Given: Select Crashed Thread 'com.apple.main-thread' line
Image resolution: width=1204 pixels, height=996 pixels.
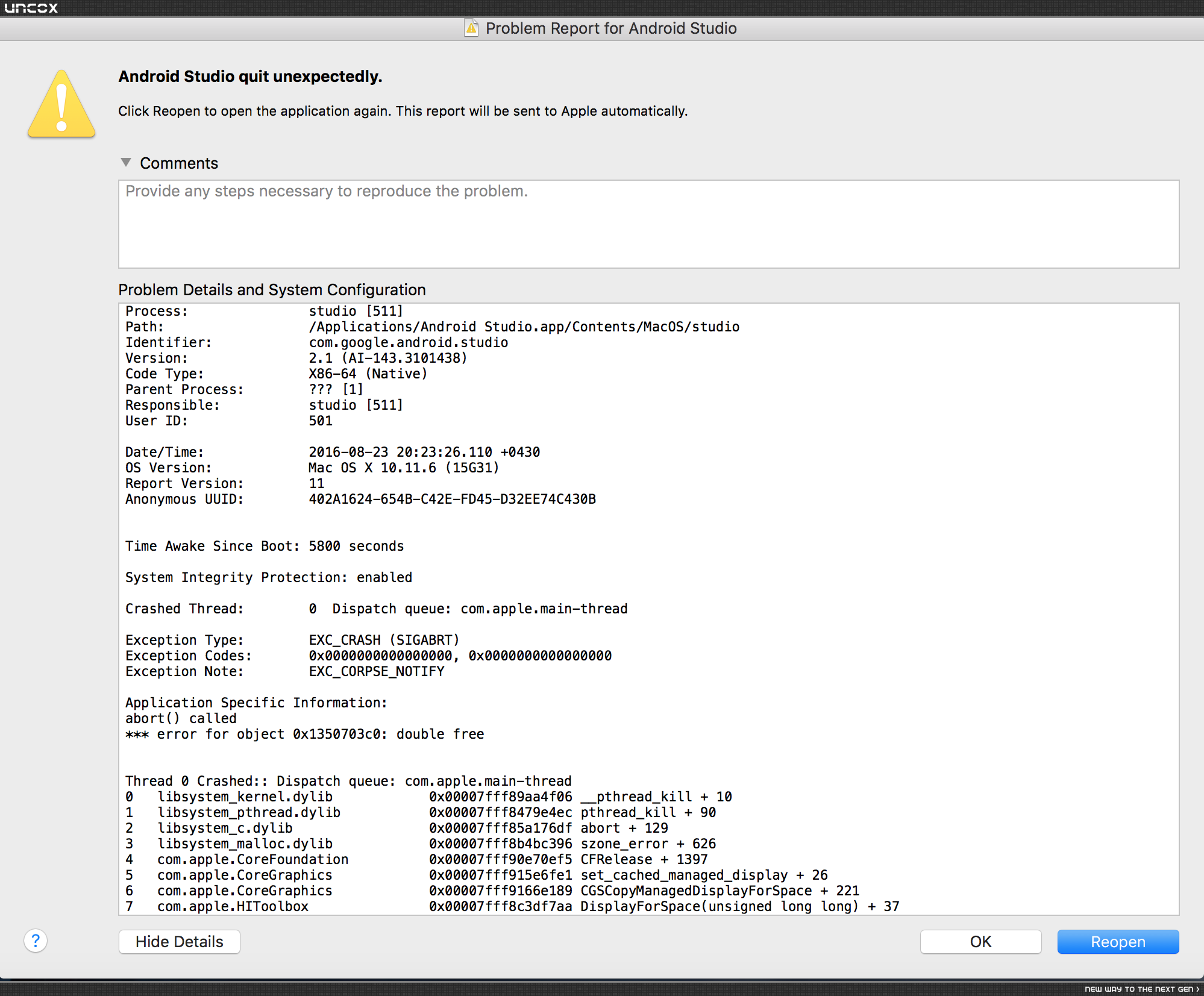Looking at the screenshot, I should pos(377,609).
